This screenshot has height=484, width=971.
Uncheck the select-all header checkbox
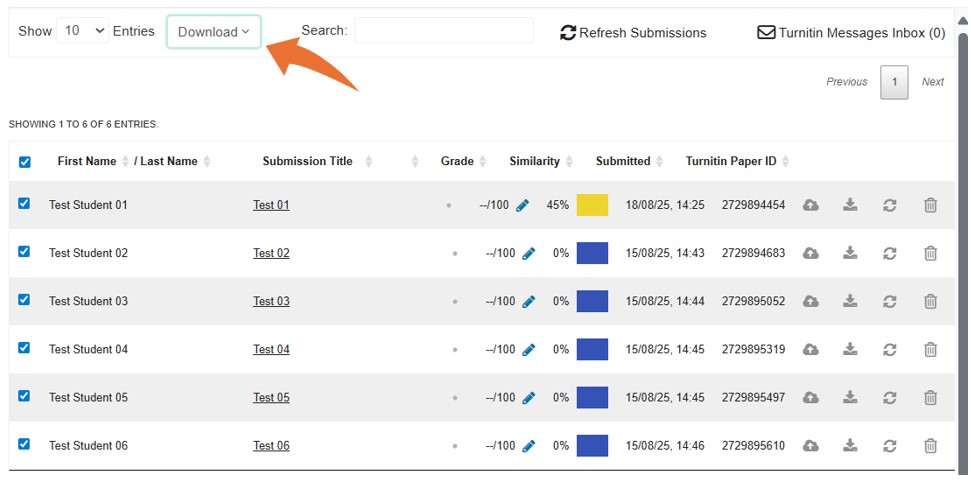25,162
